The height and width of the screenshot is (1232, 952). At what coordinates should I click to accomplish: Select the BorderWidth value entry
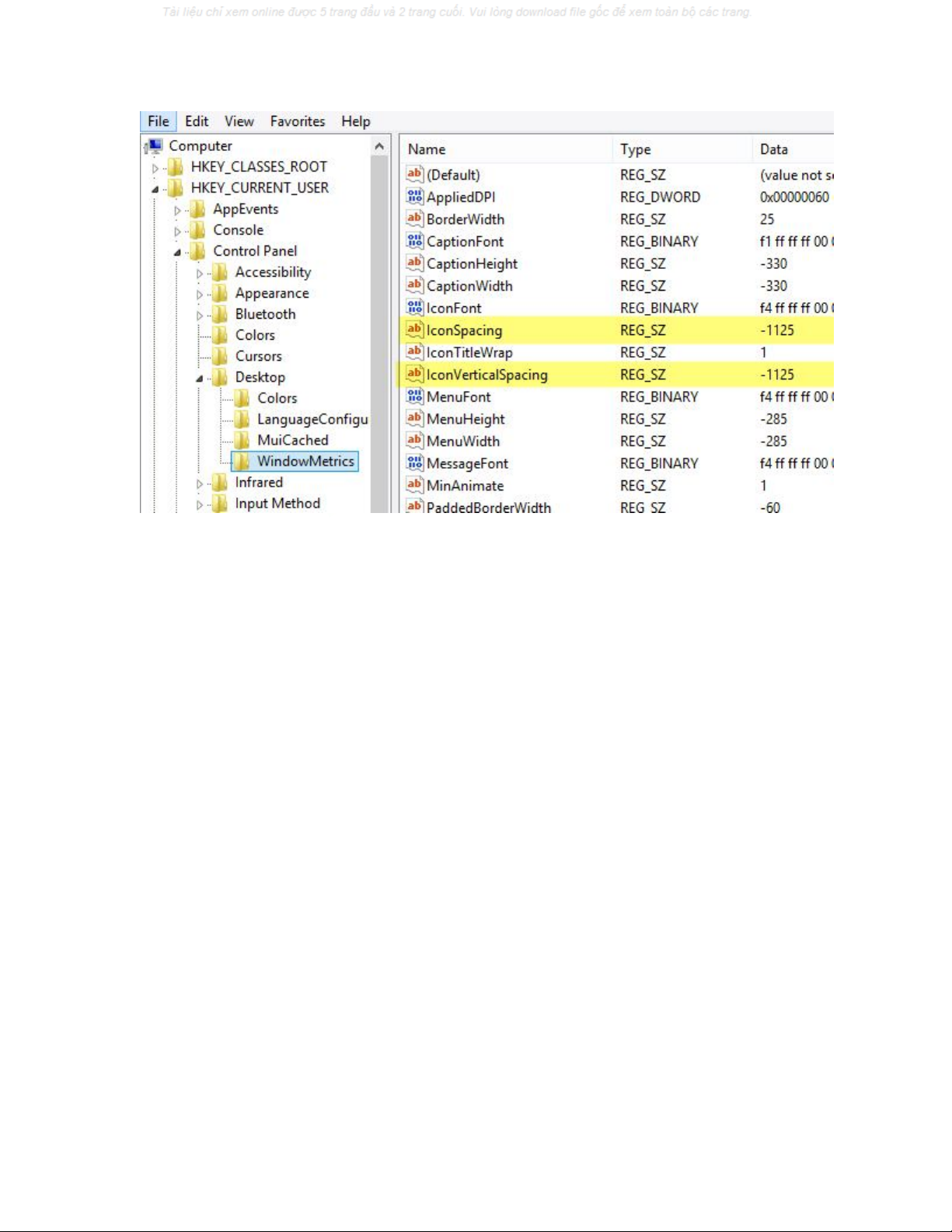click(465, 219)
